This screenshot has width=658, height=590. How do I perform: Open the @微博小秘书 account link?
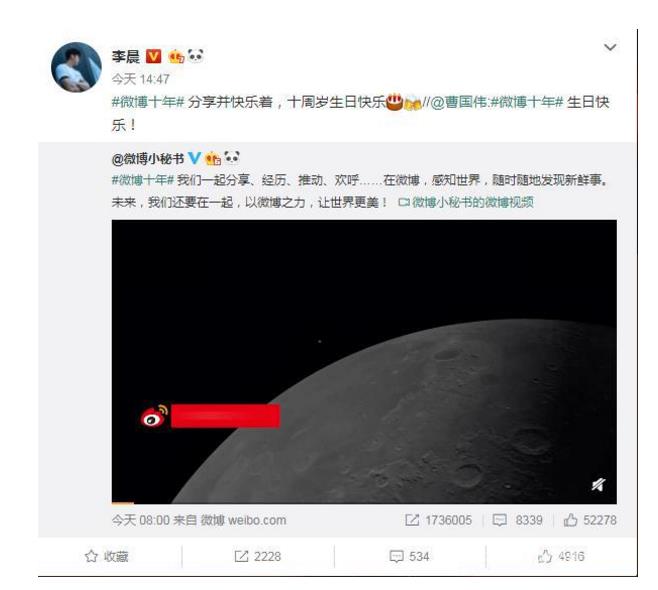(x=148, y=159)
